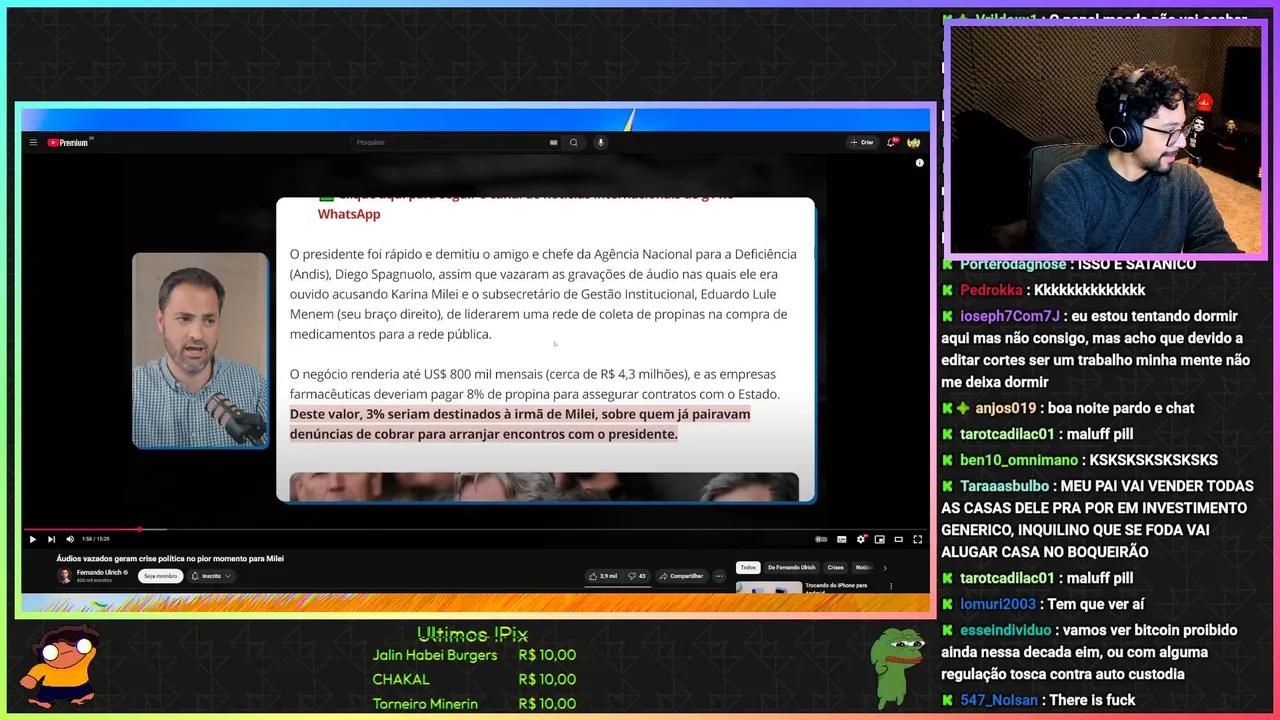Click chat username lomuri2003
This screenshot has width=1280, height=720.
[x=998, y=604]
